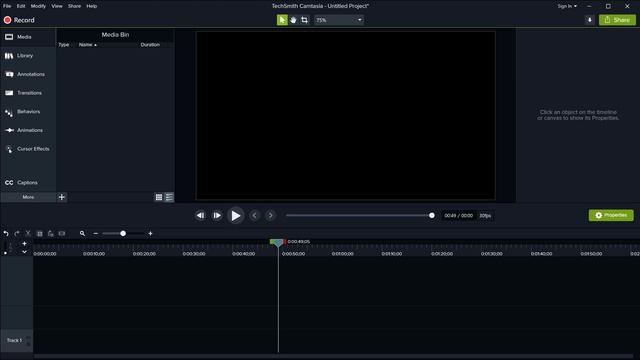Open the Share menu in menu bar

[x=74, y=6]
